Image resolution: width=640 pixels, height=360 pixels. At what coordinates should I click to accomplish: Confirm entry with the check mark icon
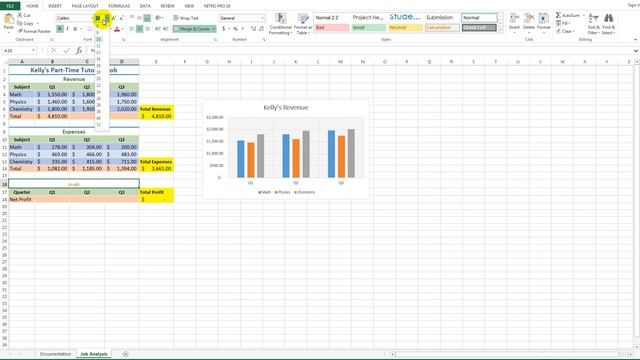coord(67,51)
